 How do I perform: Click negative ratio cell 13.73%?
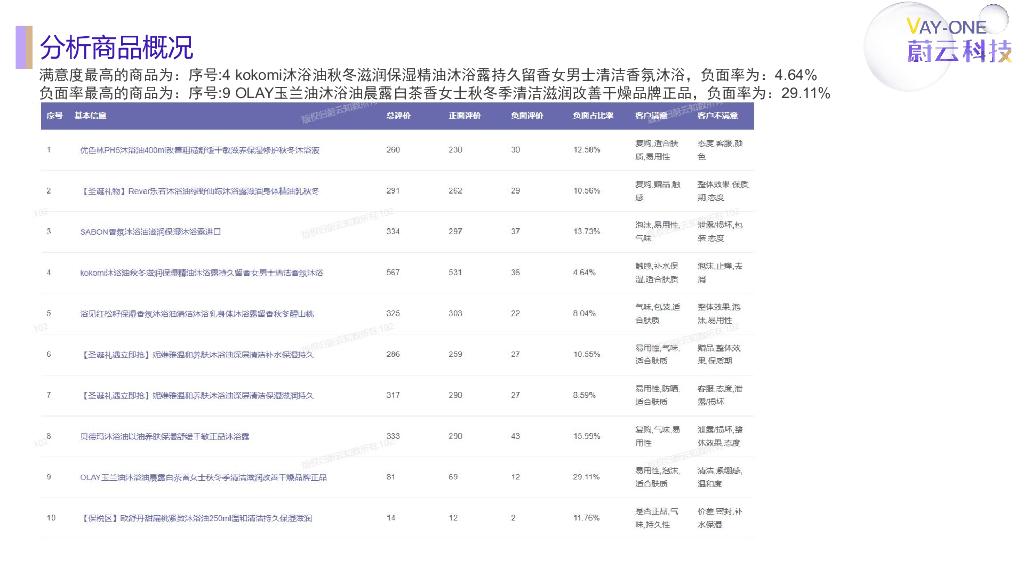586,232
